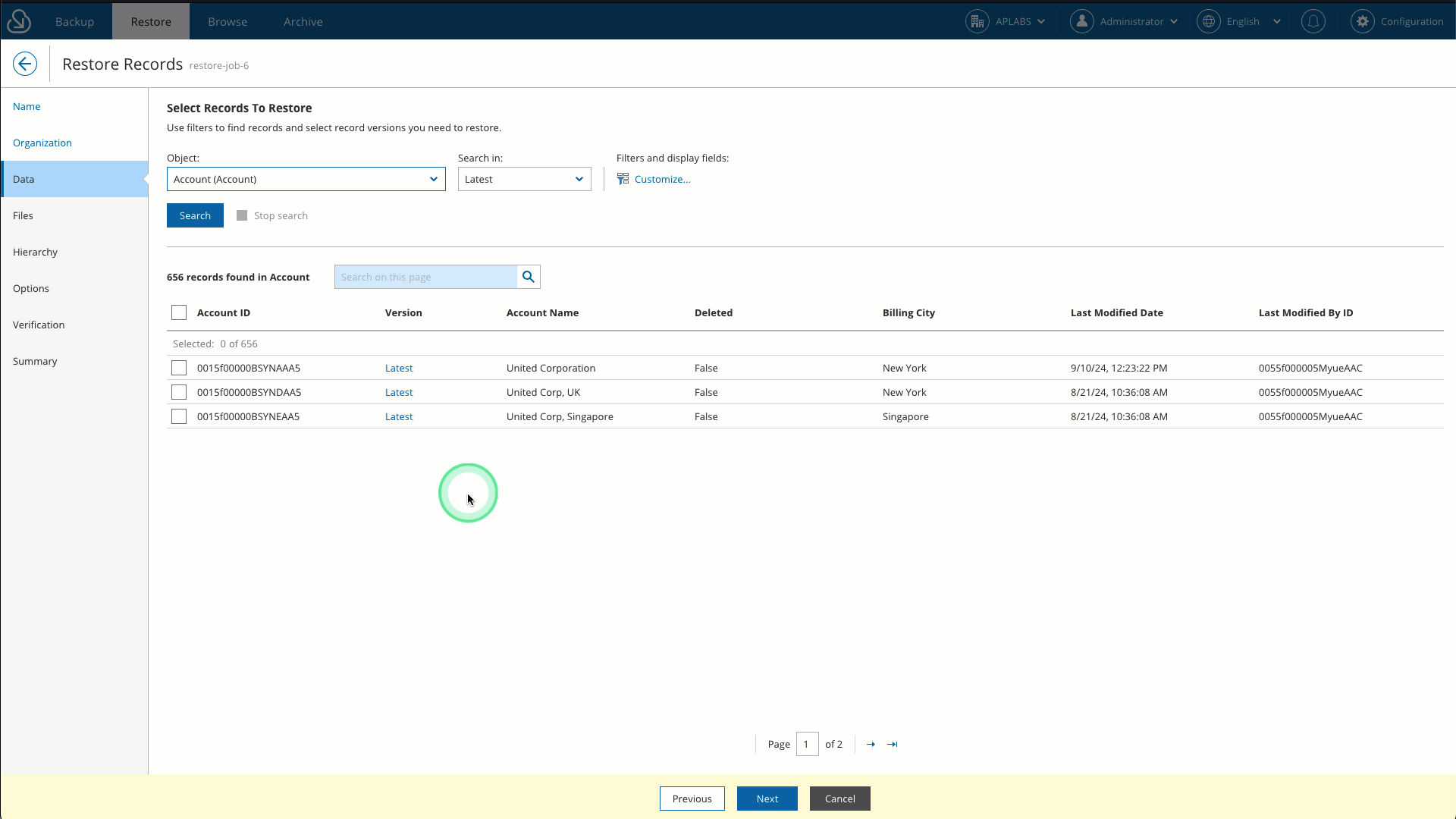Go back using the circled arrow icon
The width and height of the screenshot is (1456, 819).
tap(25, 64)
